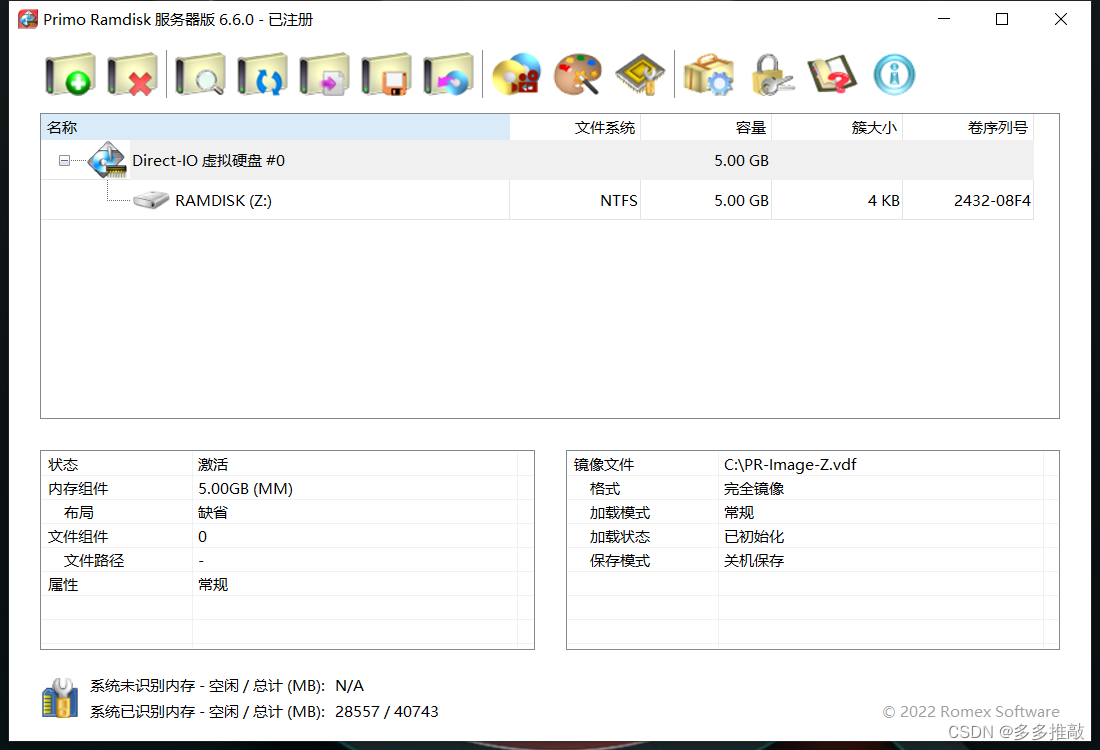Delete the selected virtual disk
1100x750 pixels.
[x=132, y=73]
